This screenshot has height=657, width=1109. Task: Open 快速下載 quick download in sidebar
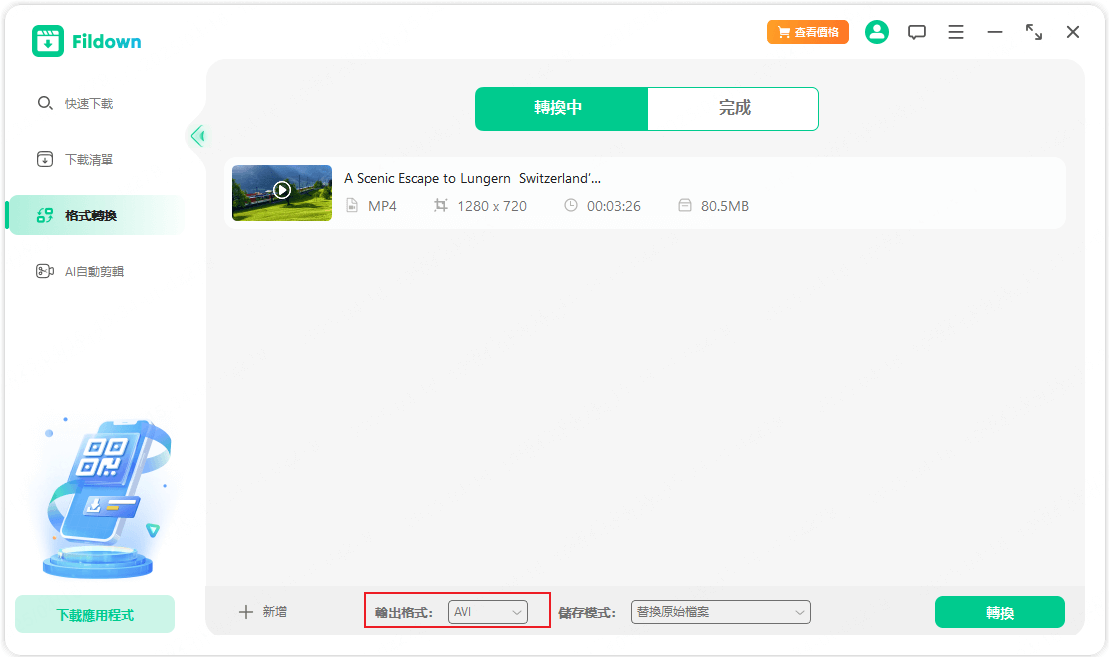pos(88,103)
